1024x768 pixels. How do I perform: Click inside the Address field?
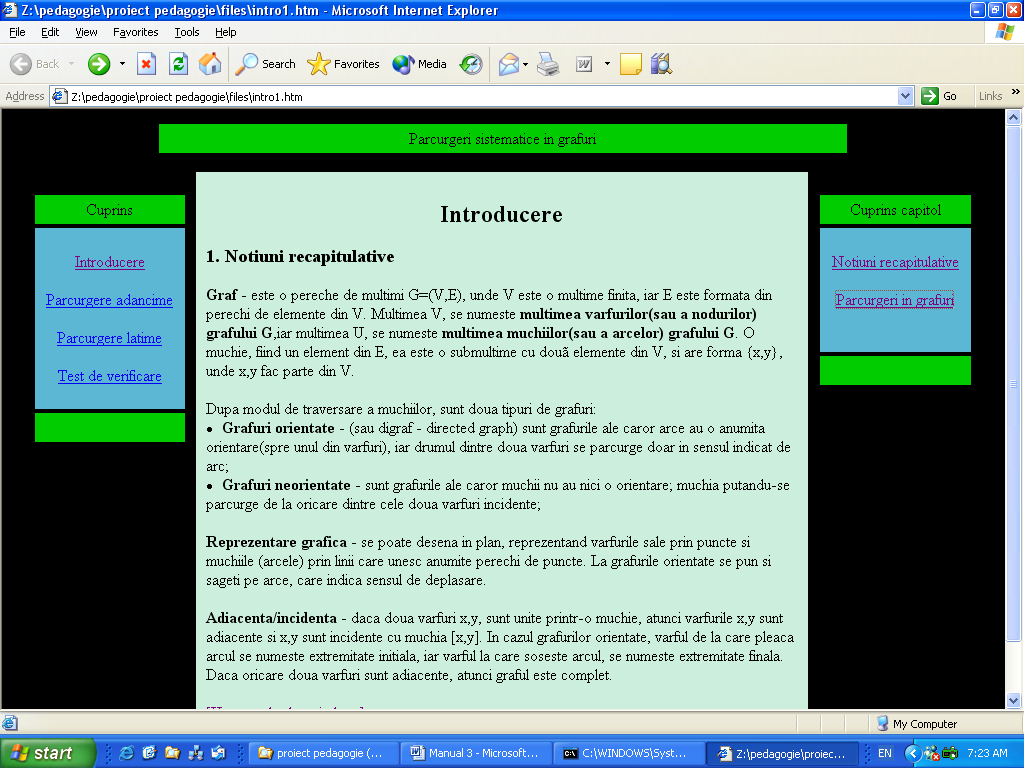(x=483, y=97)
